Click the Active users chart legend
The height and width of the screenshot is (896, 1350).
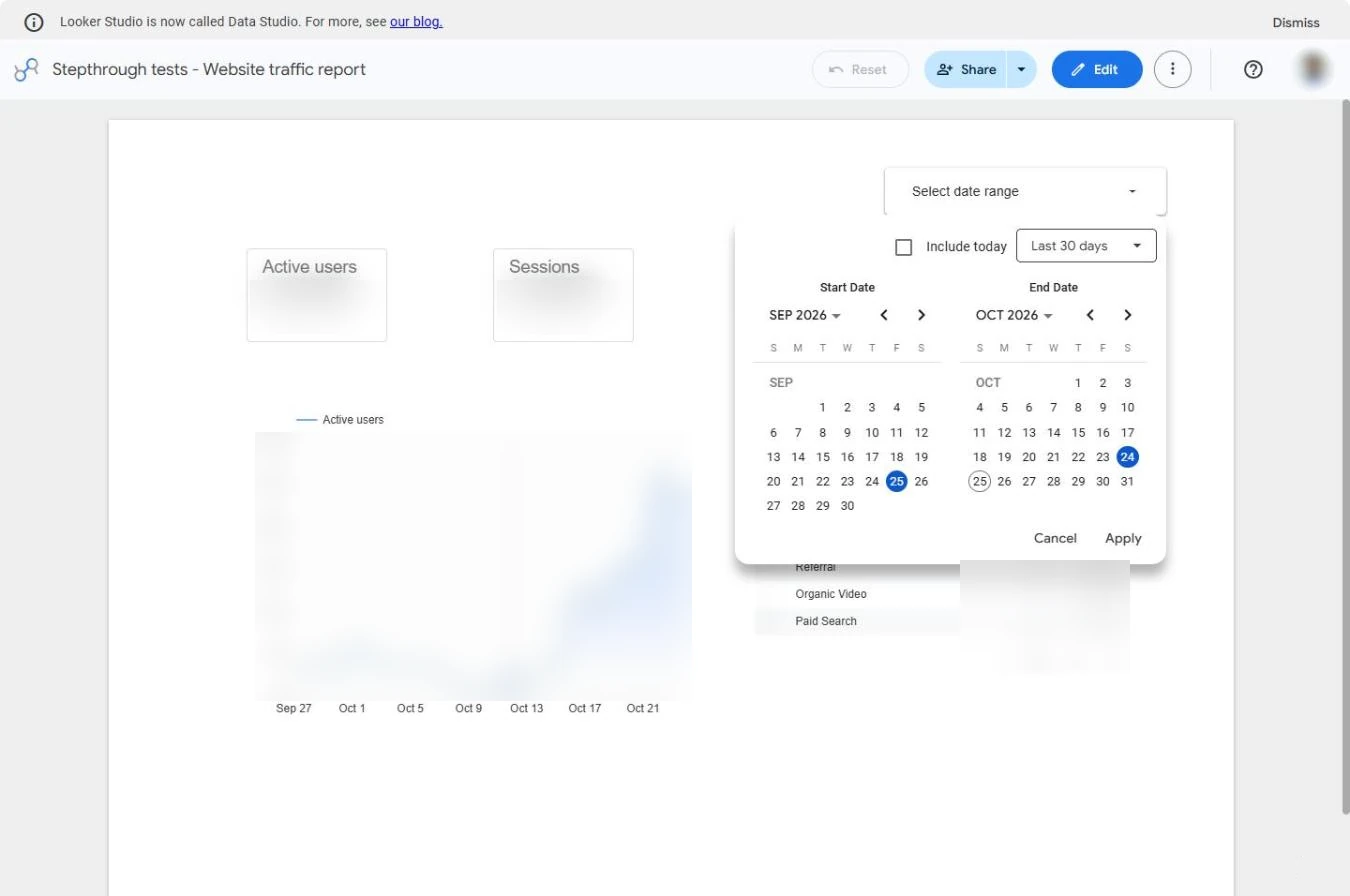coord(340,420)
